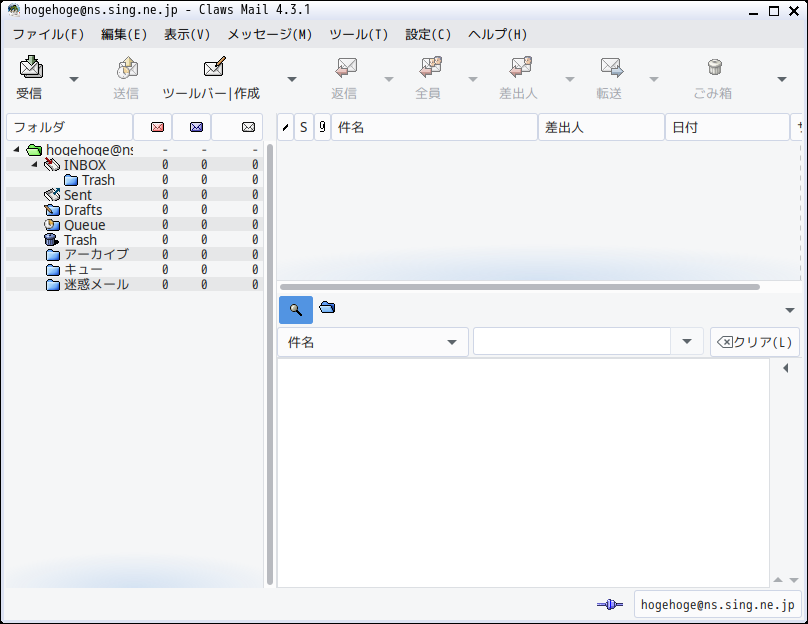Collapse the INBOX folder tree node

(35, 164)
